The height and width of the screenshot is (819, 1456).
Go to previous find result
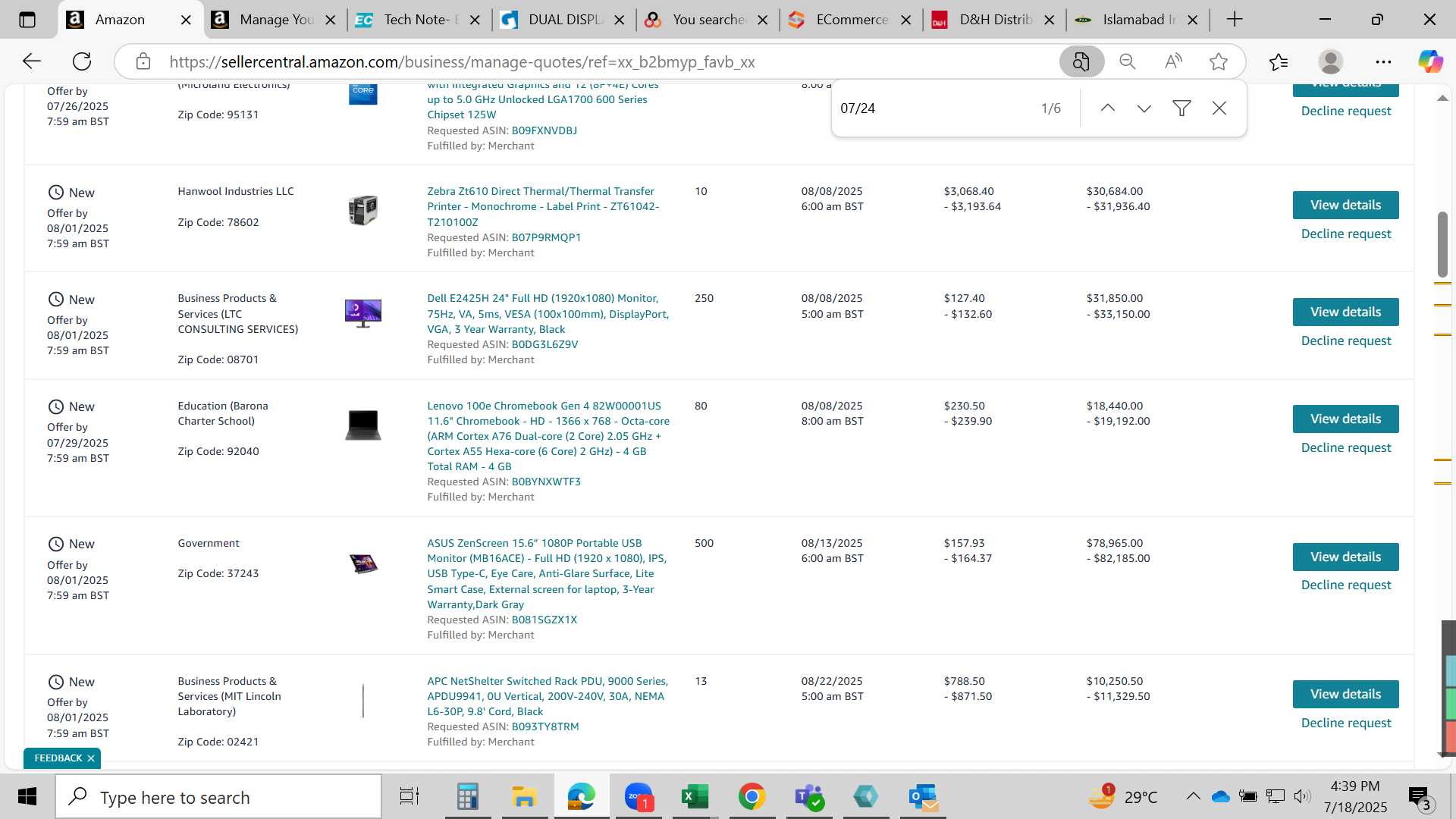[x=1108, y=108]
